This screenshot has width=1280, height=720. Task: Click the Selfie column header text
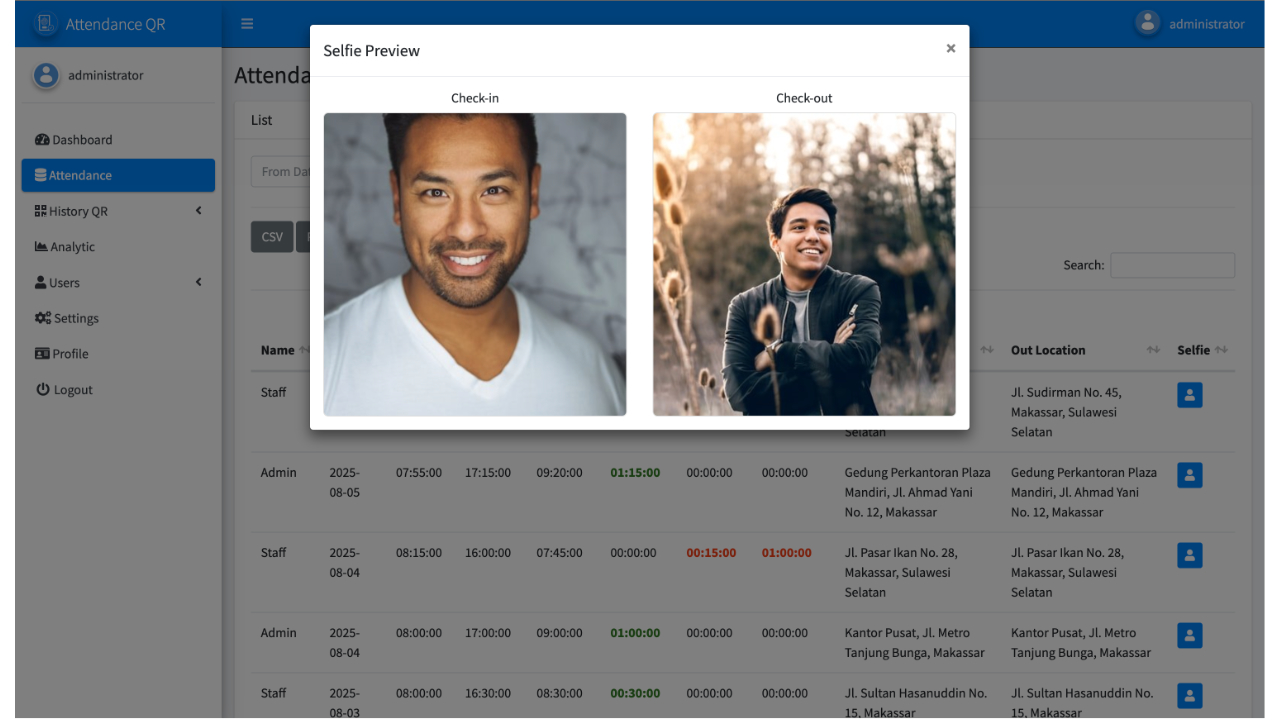pos(1193,350)
